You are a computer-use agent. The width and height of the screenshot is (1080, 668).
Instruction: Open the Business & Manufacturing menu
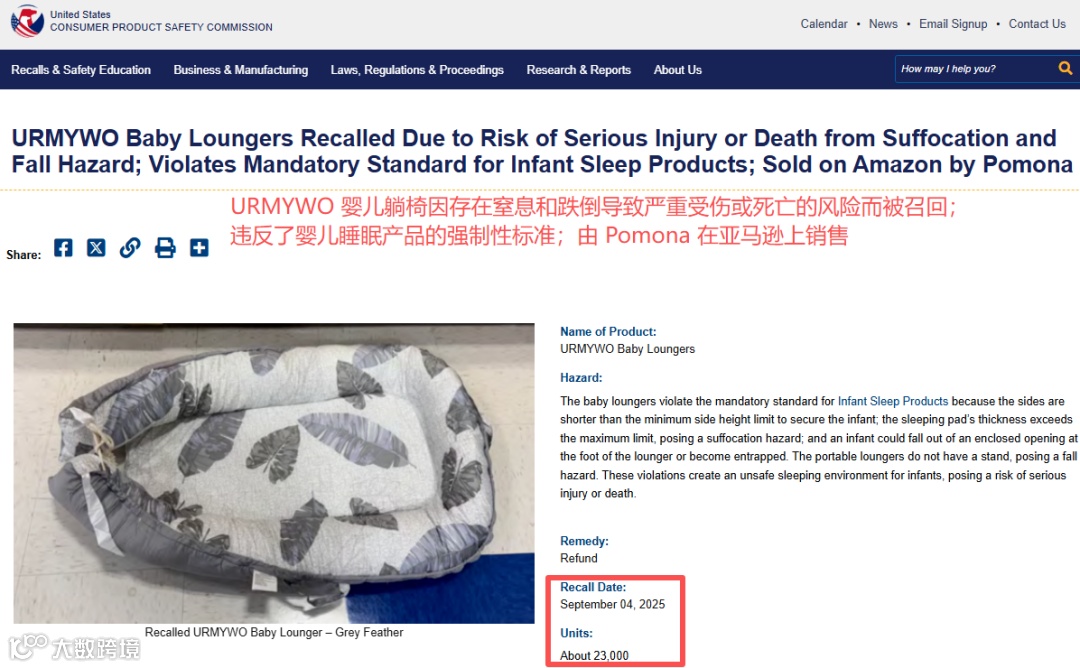pyautogui.click(x=240, y=70)
